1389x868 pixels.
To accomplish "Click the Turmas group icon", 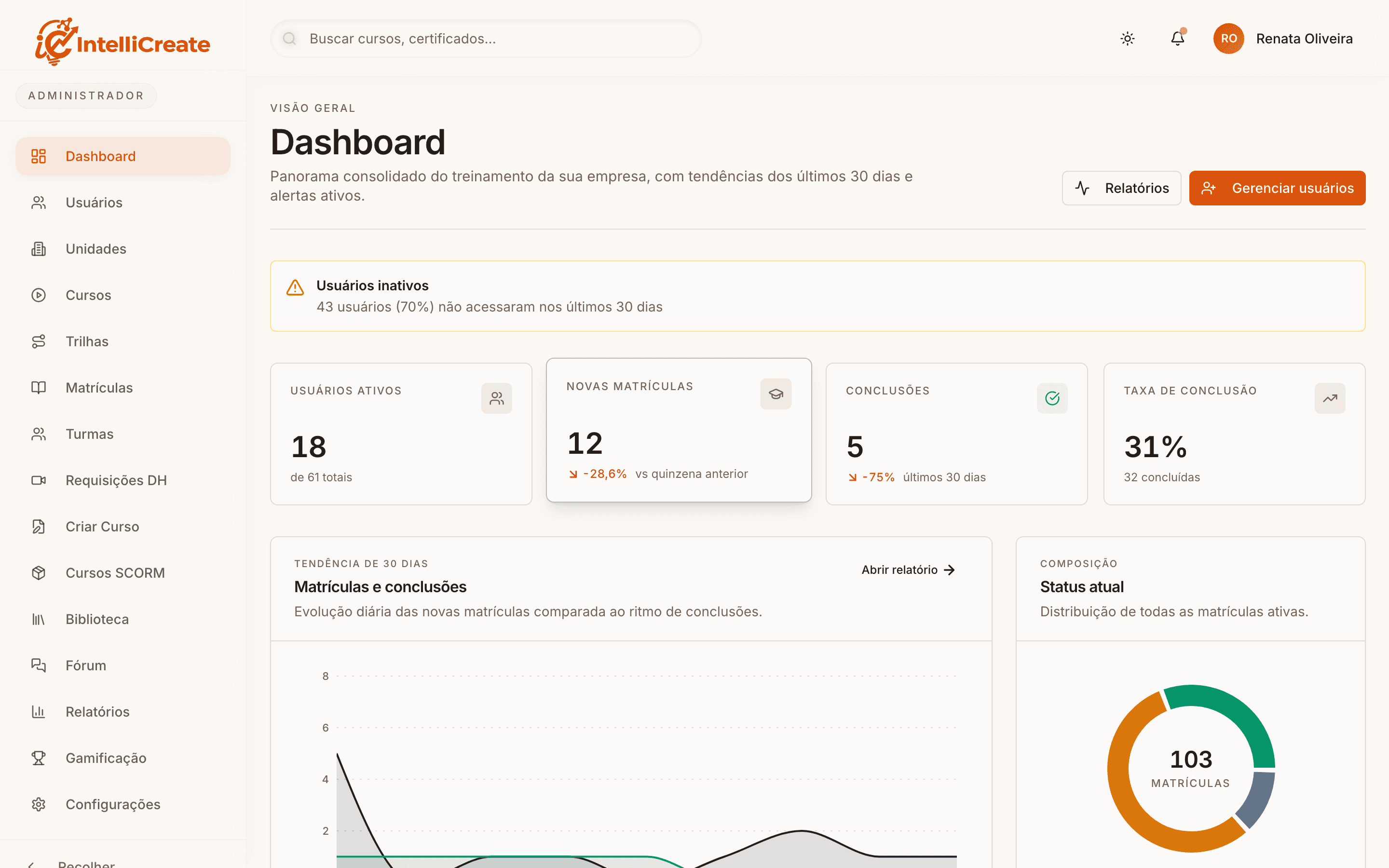I will point(39,434).
